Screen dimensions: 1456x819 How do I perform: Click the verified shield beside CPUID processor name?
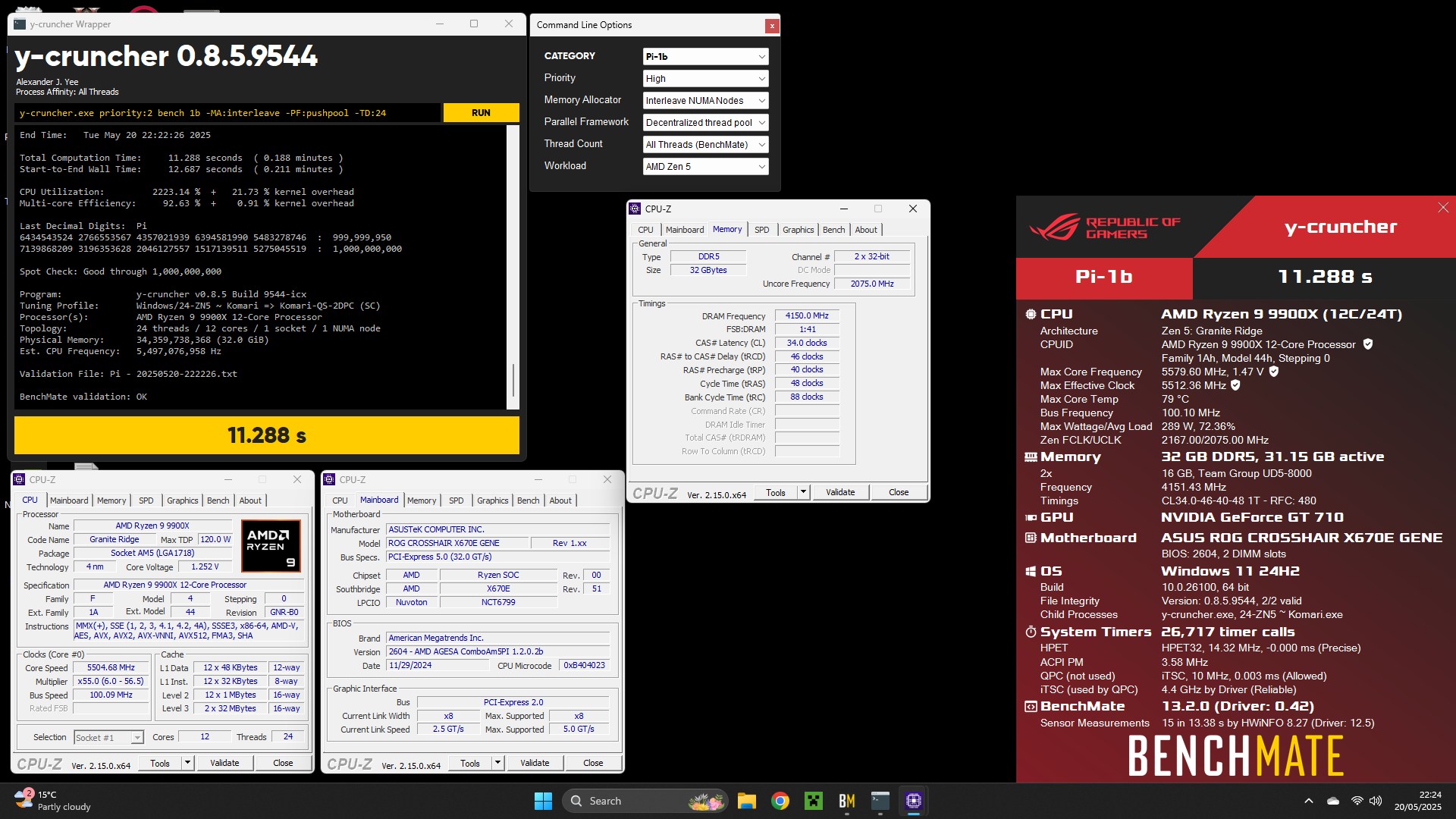coord(1368,344)
